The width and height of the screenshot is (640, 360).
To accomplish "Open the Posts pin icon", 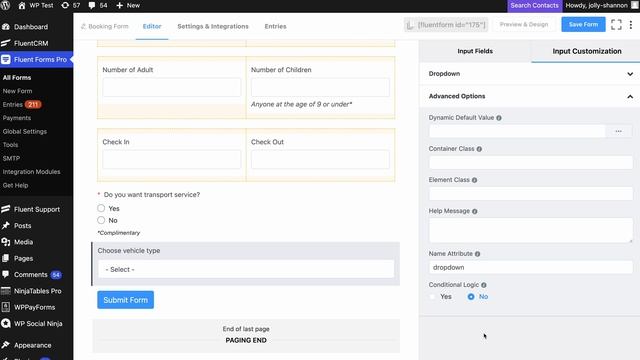I will (x=6, y=226).
